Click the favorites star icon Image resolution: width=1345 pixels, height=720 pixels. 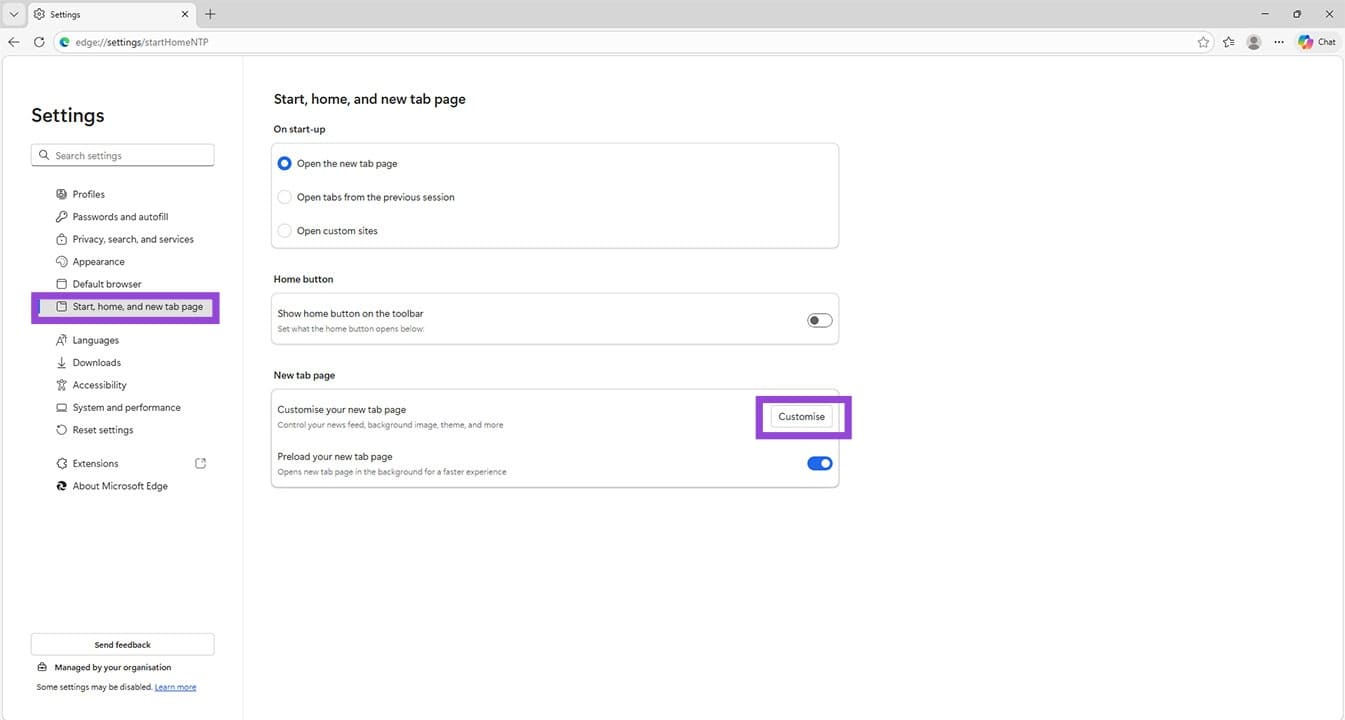coord(1203,41)
